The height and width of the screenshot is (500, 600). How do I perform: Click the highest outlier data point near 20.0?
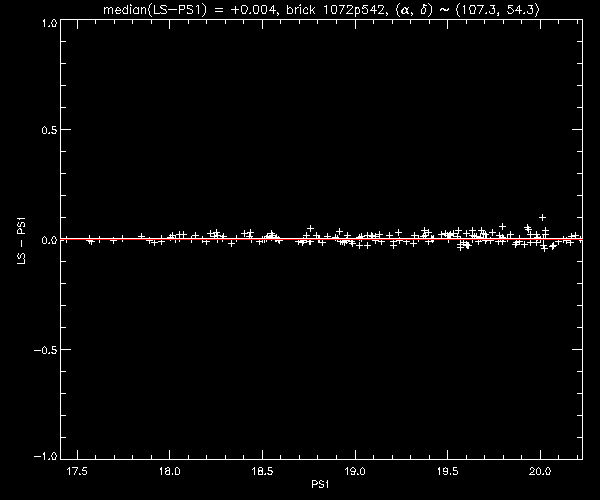pos(542,217)
